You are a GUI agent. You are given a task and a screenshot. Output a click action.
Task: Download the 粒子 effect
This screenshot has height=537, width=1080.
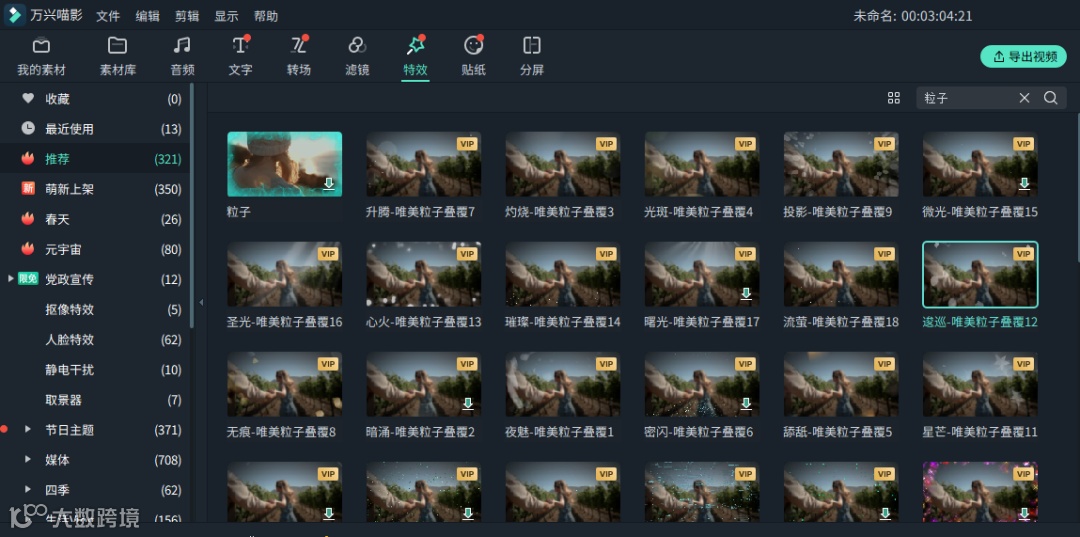tap(329, 184)
